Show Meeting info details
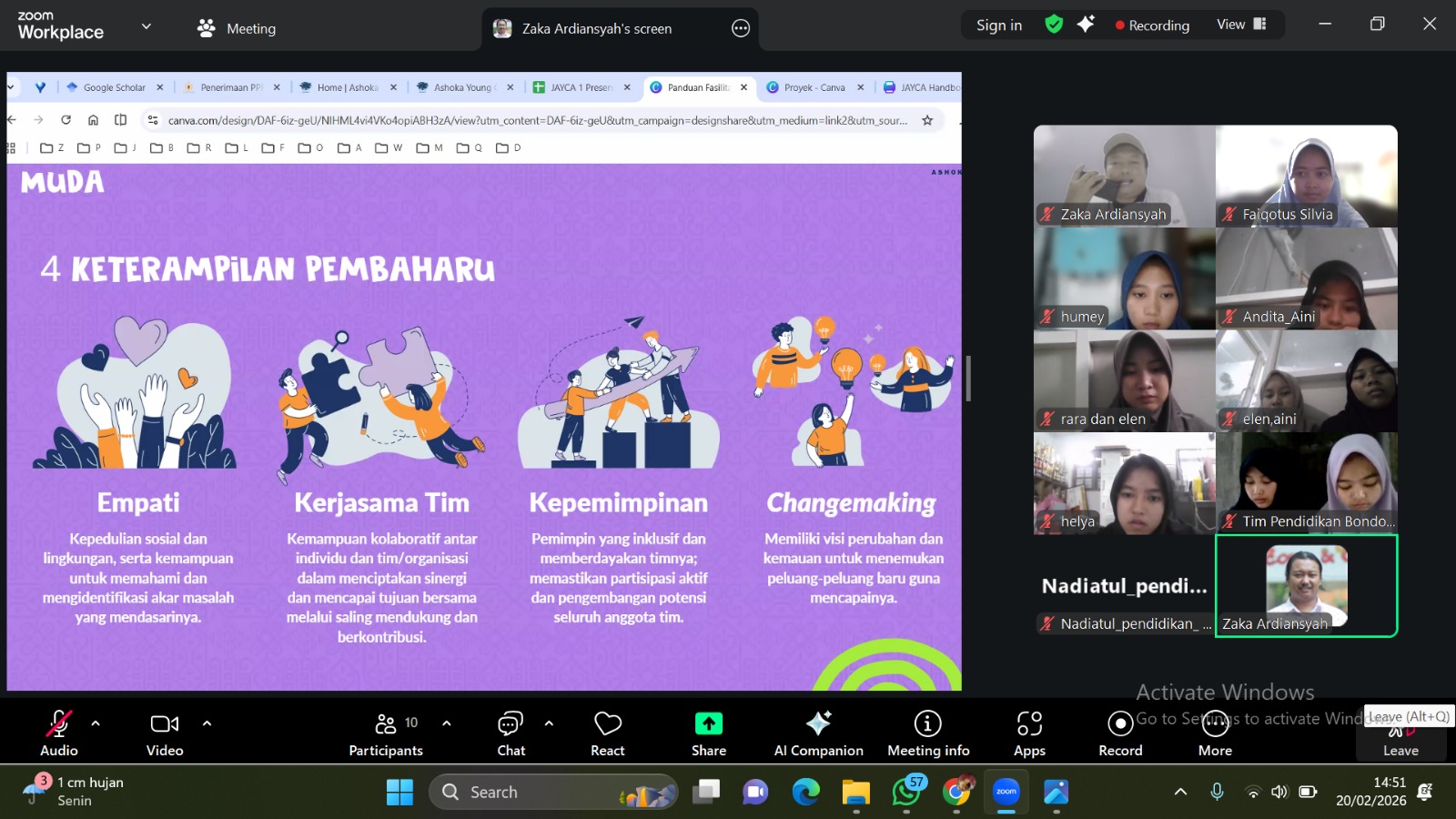The height and width of the screenshot is (819, 1456). [927, 733]
